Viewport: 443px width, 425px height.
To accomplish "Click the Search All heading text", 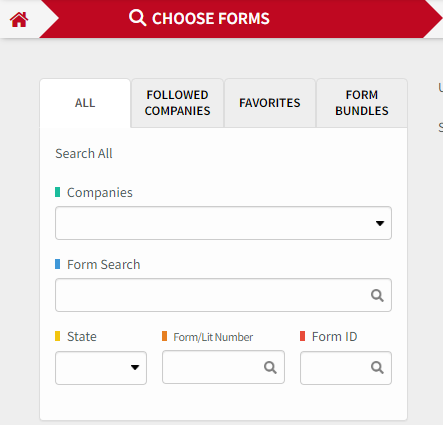I will pyautogui.click(x=84, y=154).
